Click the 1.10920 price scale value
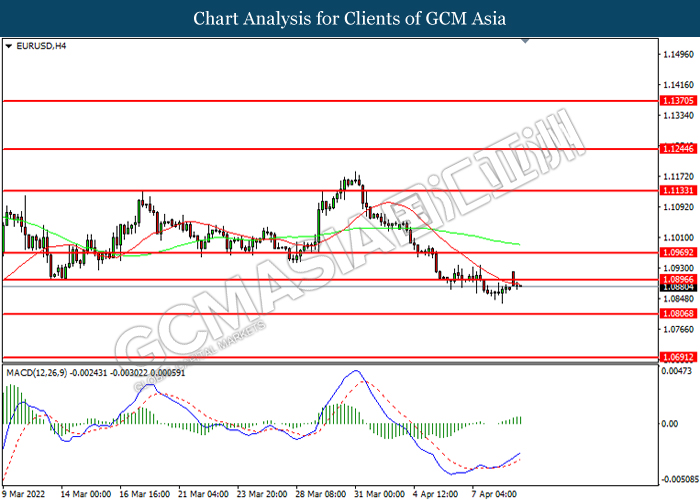The height and width of the screenshot is (500, 700). pos(679,207)
